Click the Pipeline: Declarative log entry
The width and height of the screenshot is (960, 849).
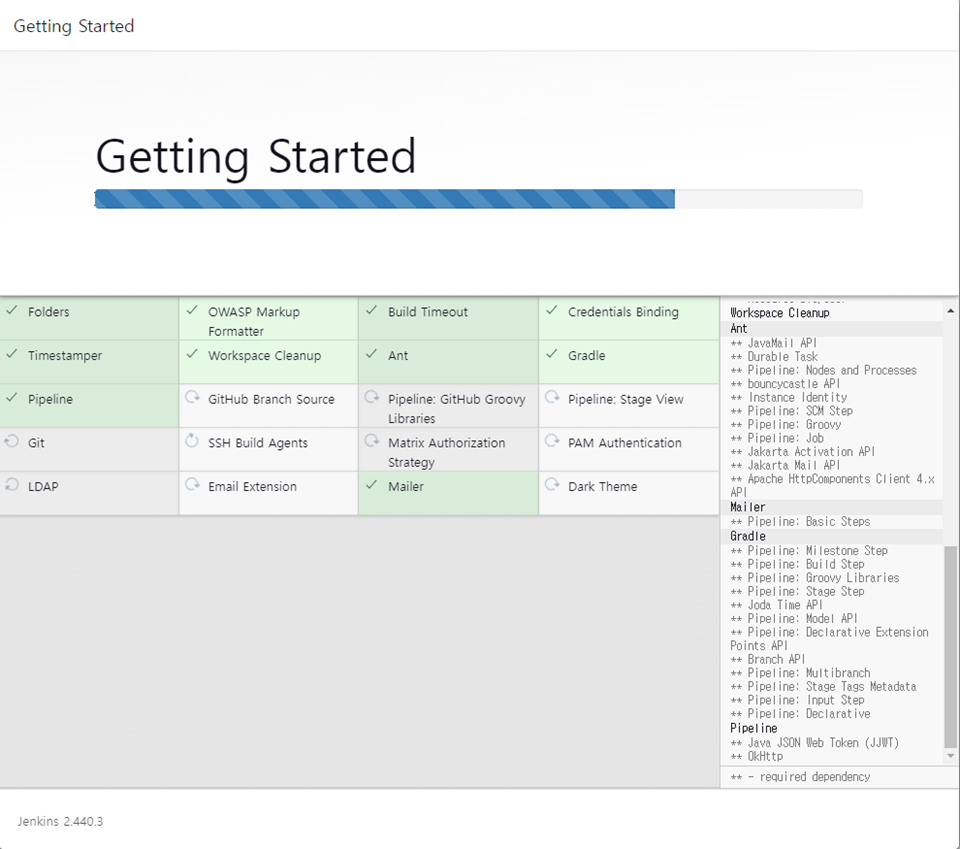pos(800,714)
